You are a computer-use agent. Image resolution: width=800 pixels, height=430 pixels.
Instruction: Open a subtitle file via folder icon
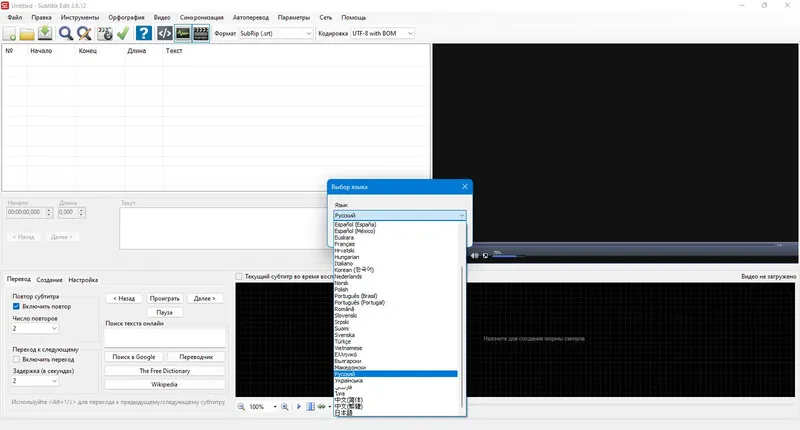tap(27, 34)
